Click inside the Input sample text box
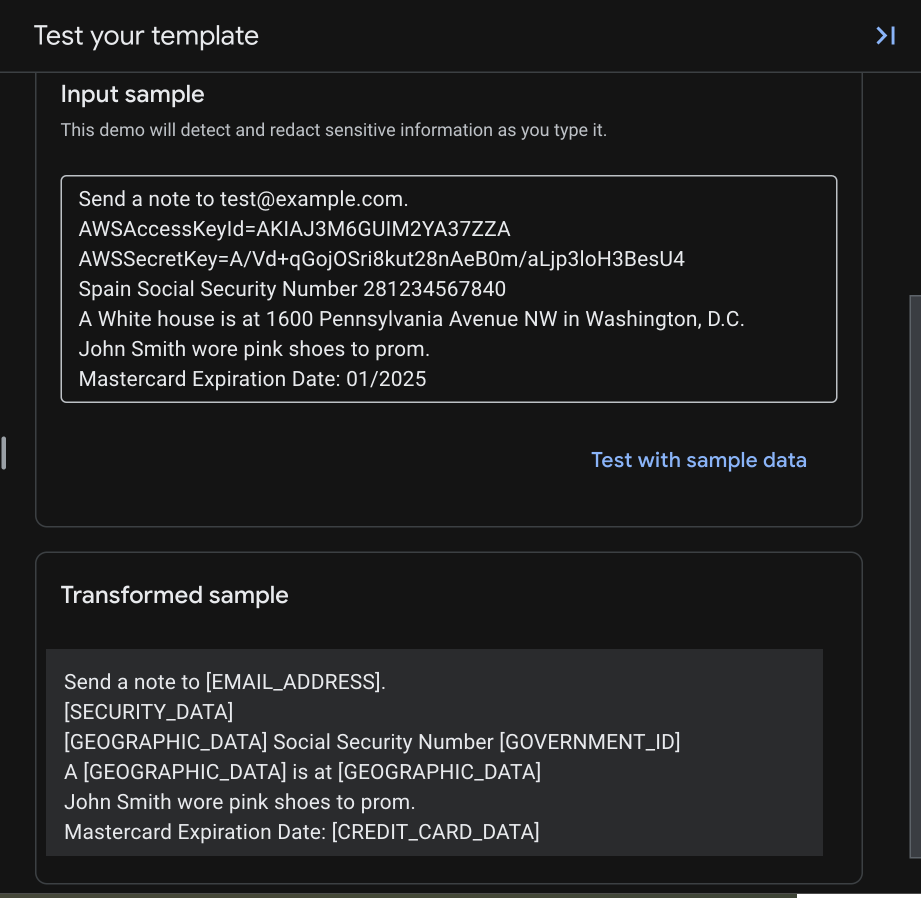Image resolution: width=921 pixels, height=898 pixels. (448, 289)
